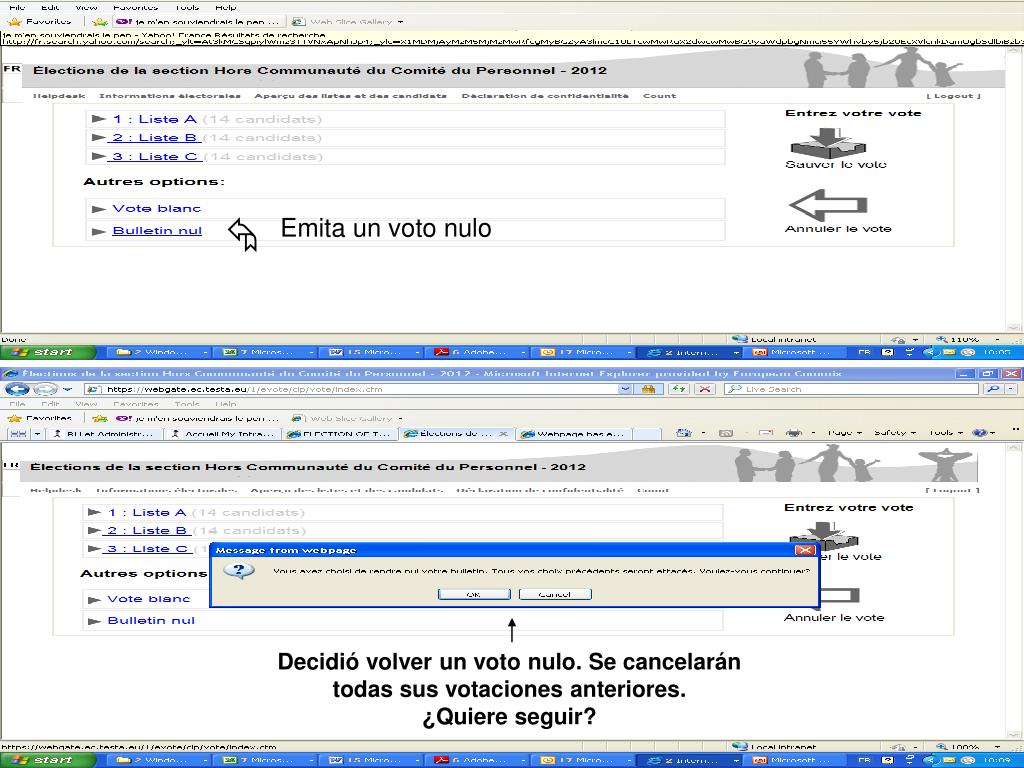
Task: Choose the Bulletin nul link in upper window
Action: [x=157, y=231]
